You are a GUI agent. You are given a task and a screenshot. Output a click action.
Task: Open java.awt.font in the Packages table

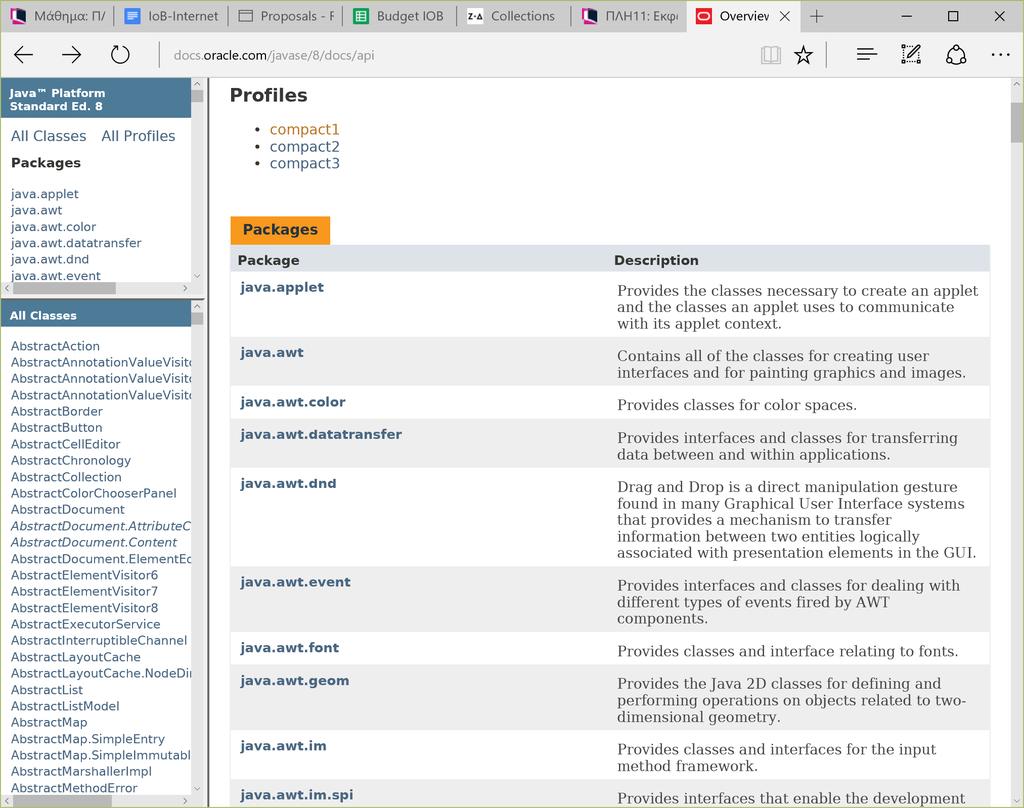pos(289,648)
